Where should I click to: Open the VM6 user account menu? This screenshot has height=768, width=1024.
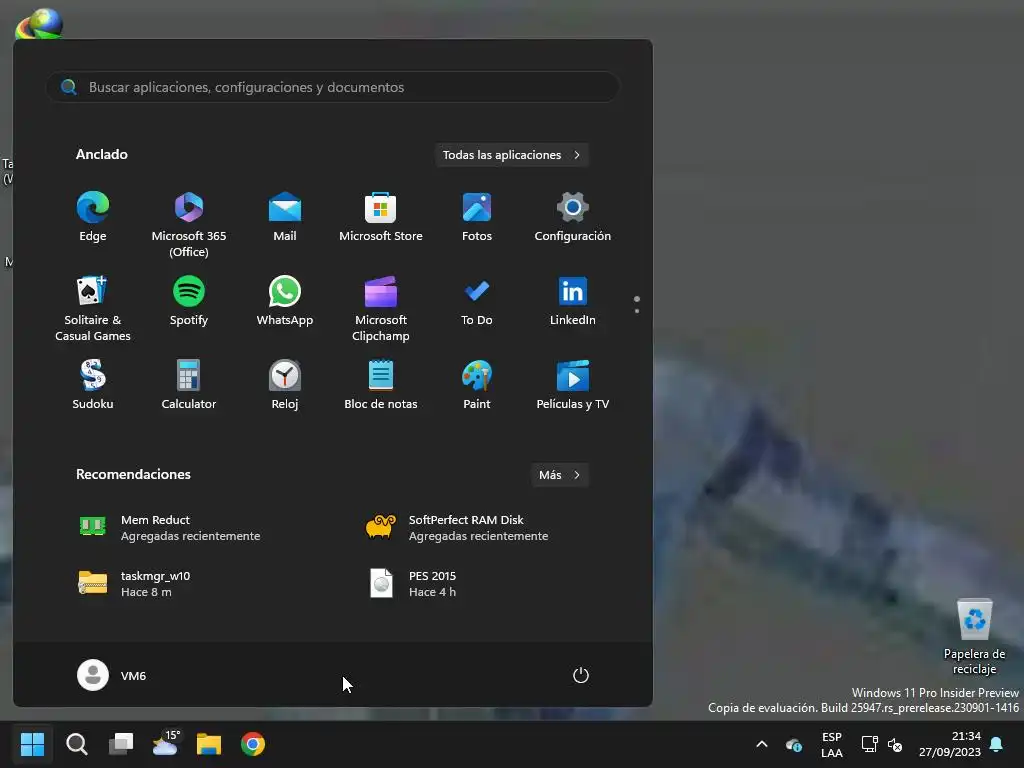coord(112,675)
